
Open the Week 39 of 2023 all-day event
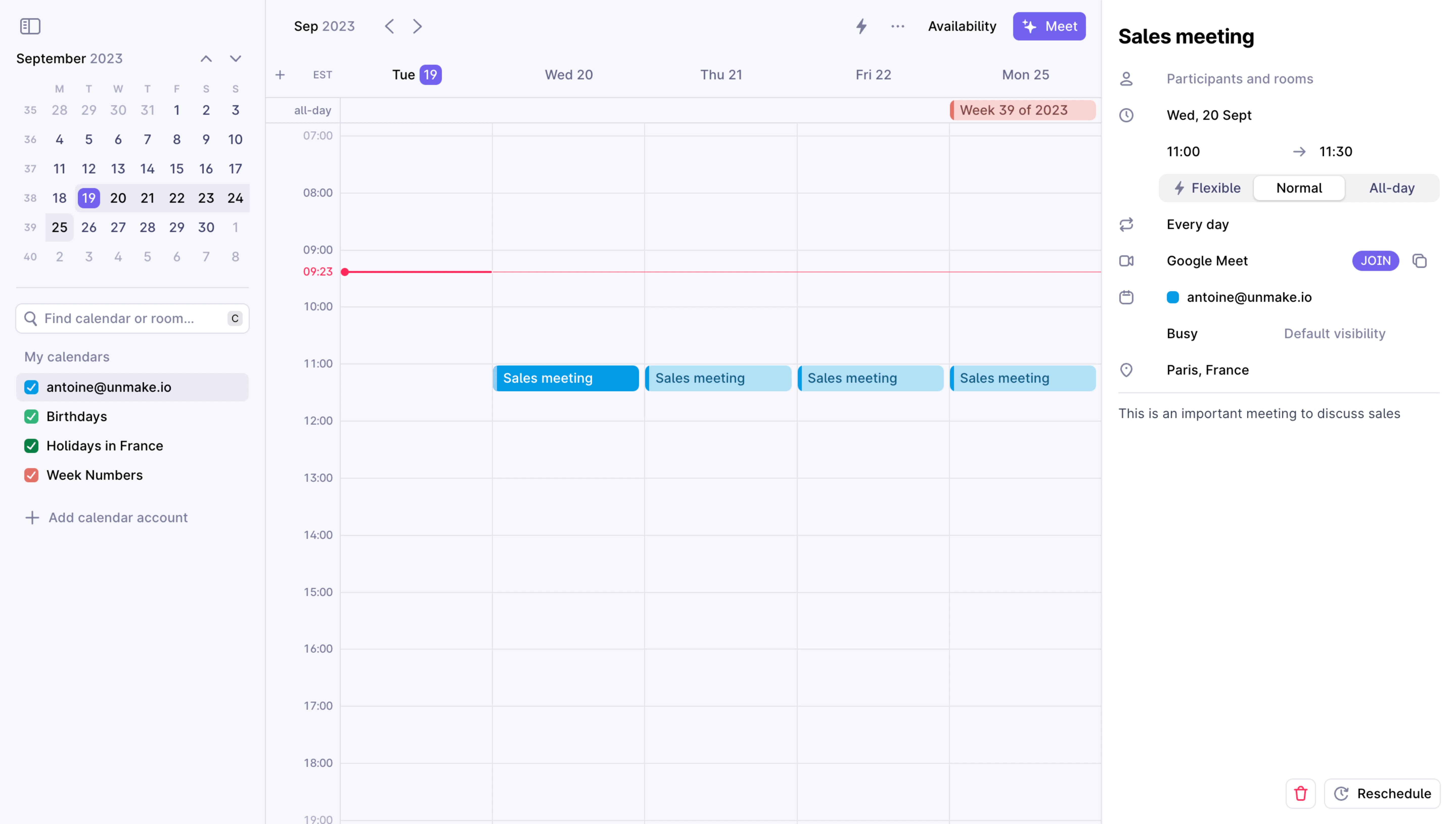1022,110
